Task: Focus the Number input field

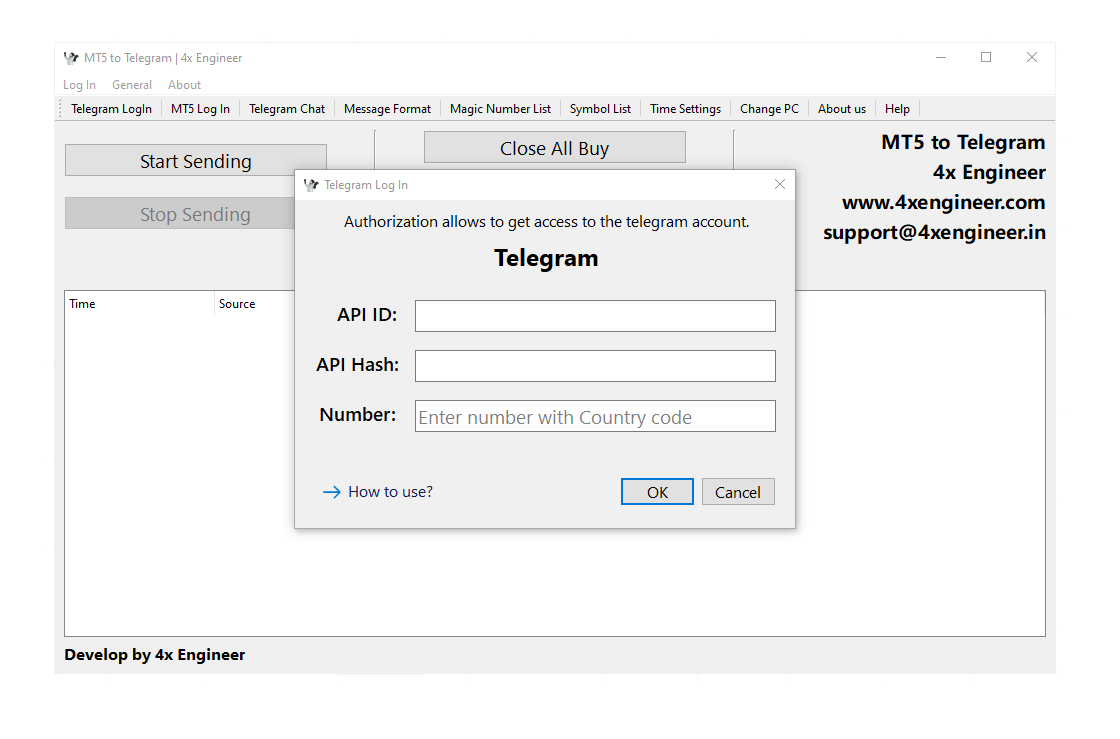Action: [595, 416]
